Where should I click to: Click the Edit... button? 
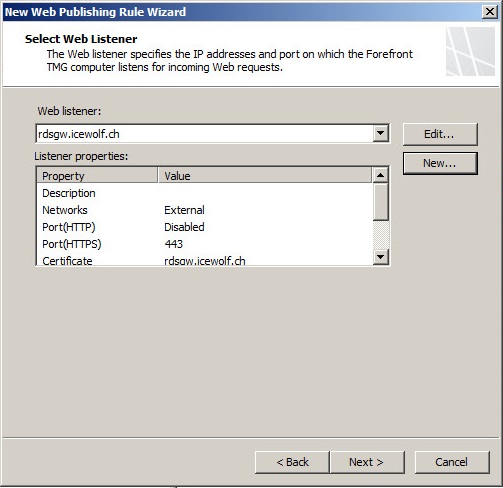440,134
